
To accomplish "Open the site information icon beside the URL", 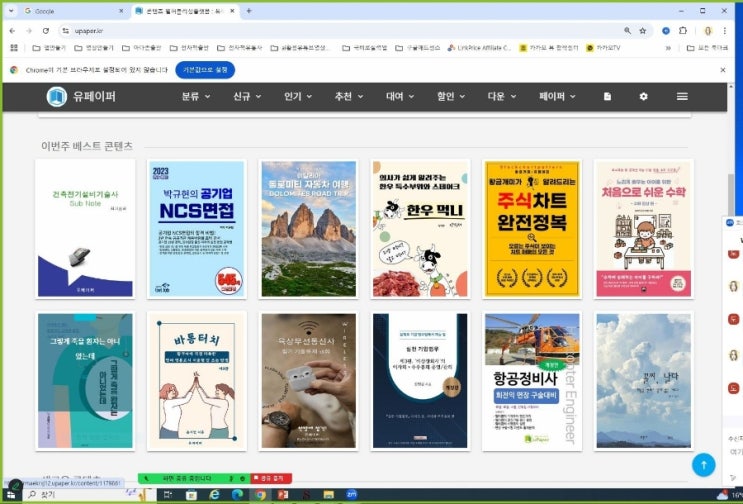I will 65,31.
